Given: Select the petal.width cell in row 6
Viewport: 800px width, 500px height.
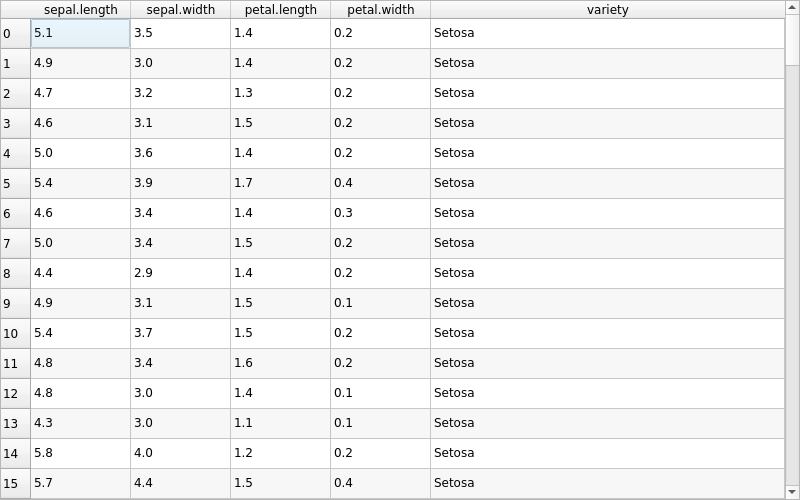Looking at the screenshot, I should (380, 213).
